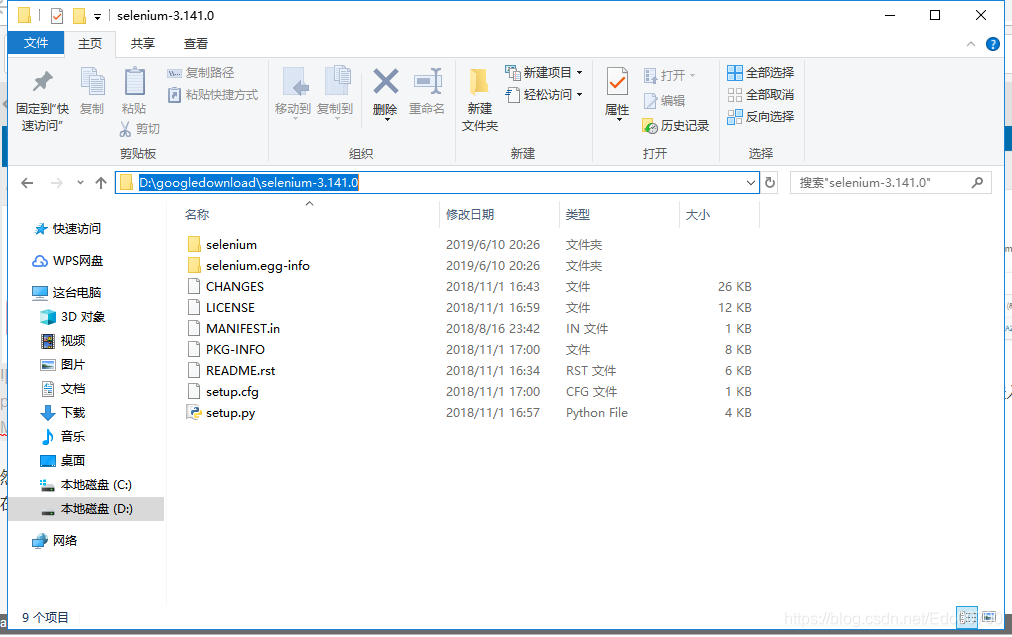Screen dimensions: 1012x637
Task: Click Copy path (复制路径)
Action: [x=201, y=73]
